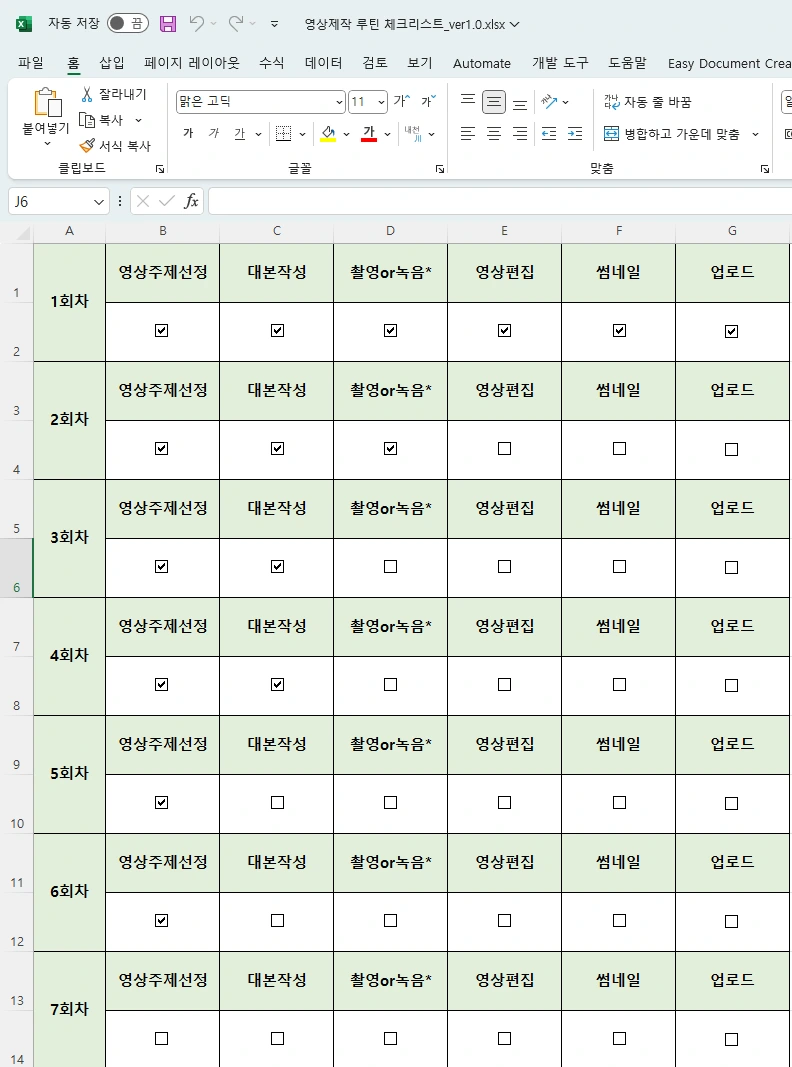Expand the underline style dropdown arrow
792x1067 pixels.
pos(259,134)
